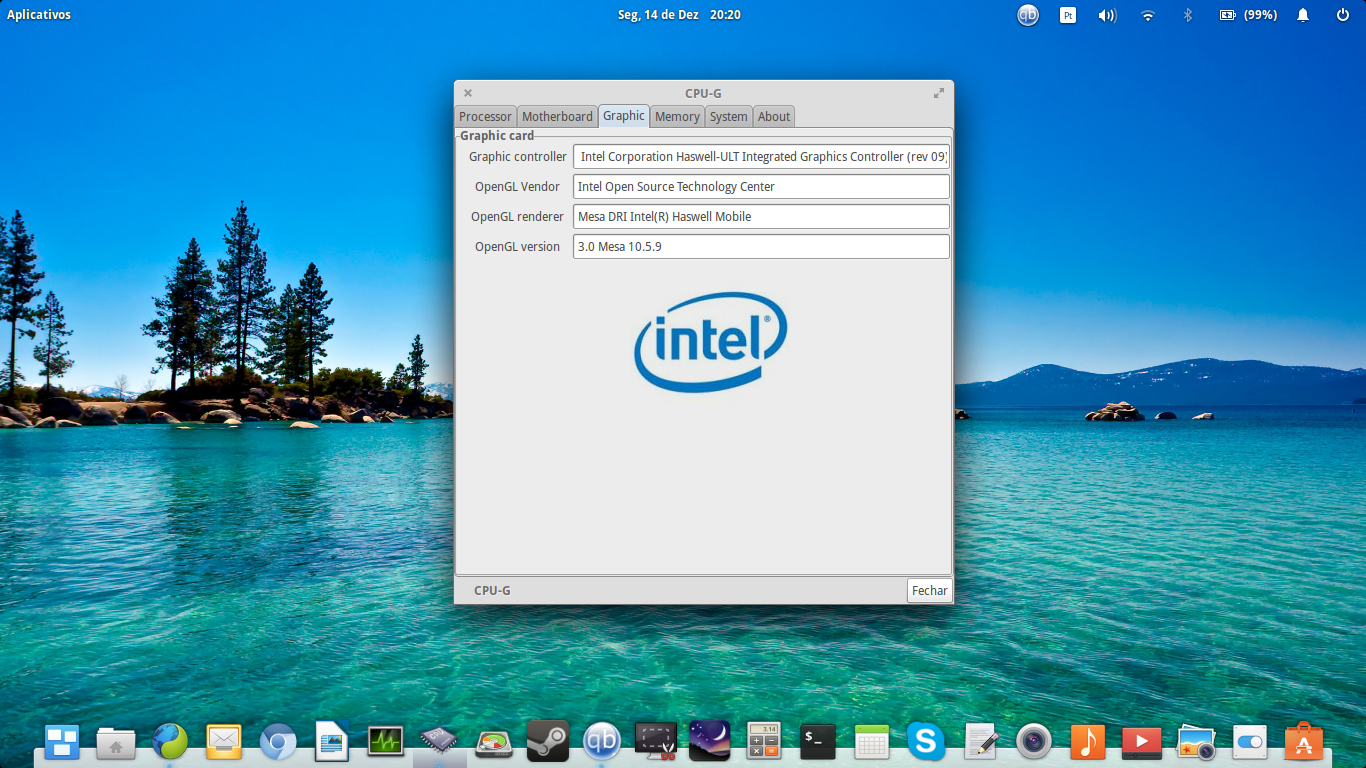Open the Music player from dock
Viewport: 1366px width, 768px height.
1088,741
